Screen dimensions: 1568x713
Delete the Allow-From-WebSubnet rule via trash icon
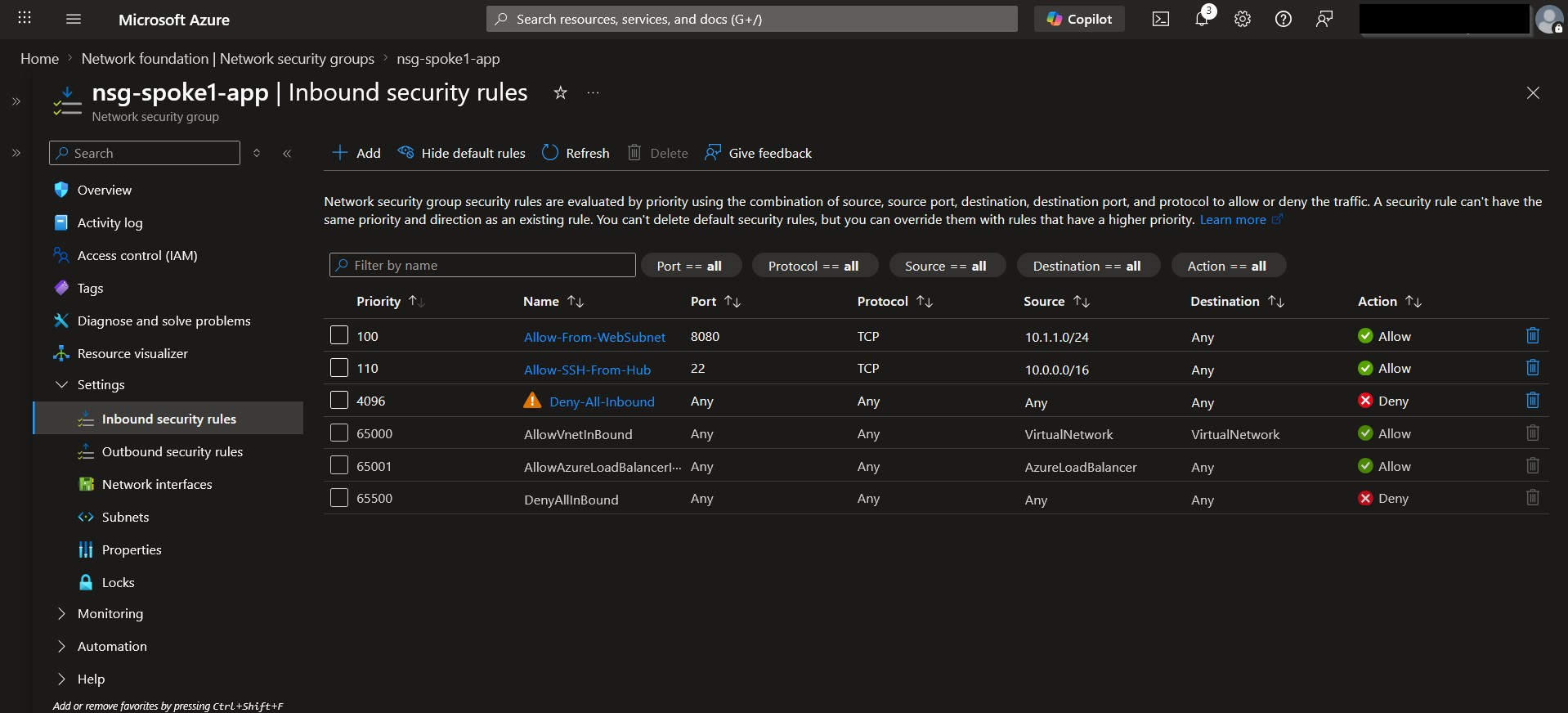tap(1533, 335)
